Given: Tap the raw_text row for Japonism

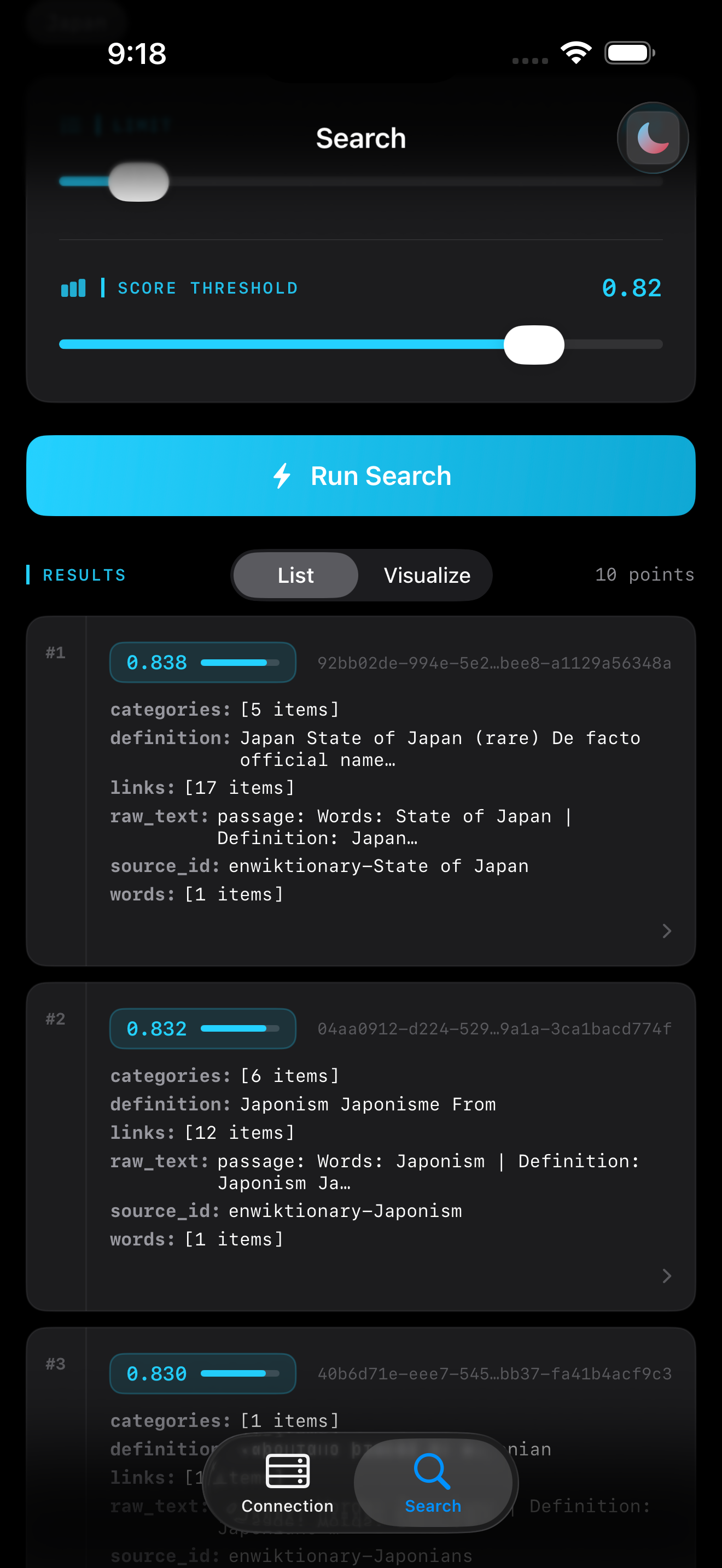Looking at the screenshot, I should [375, 1171].
